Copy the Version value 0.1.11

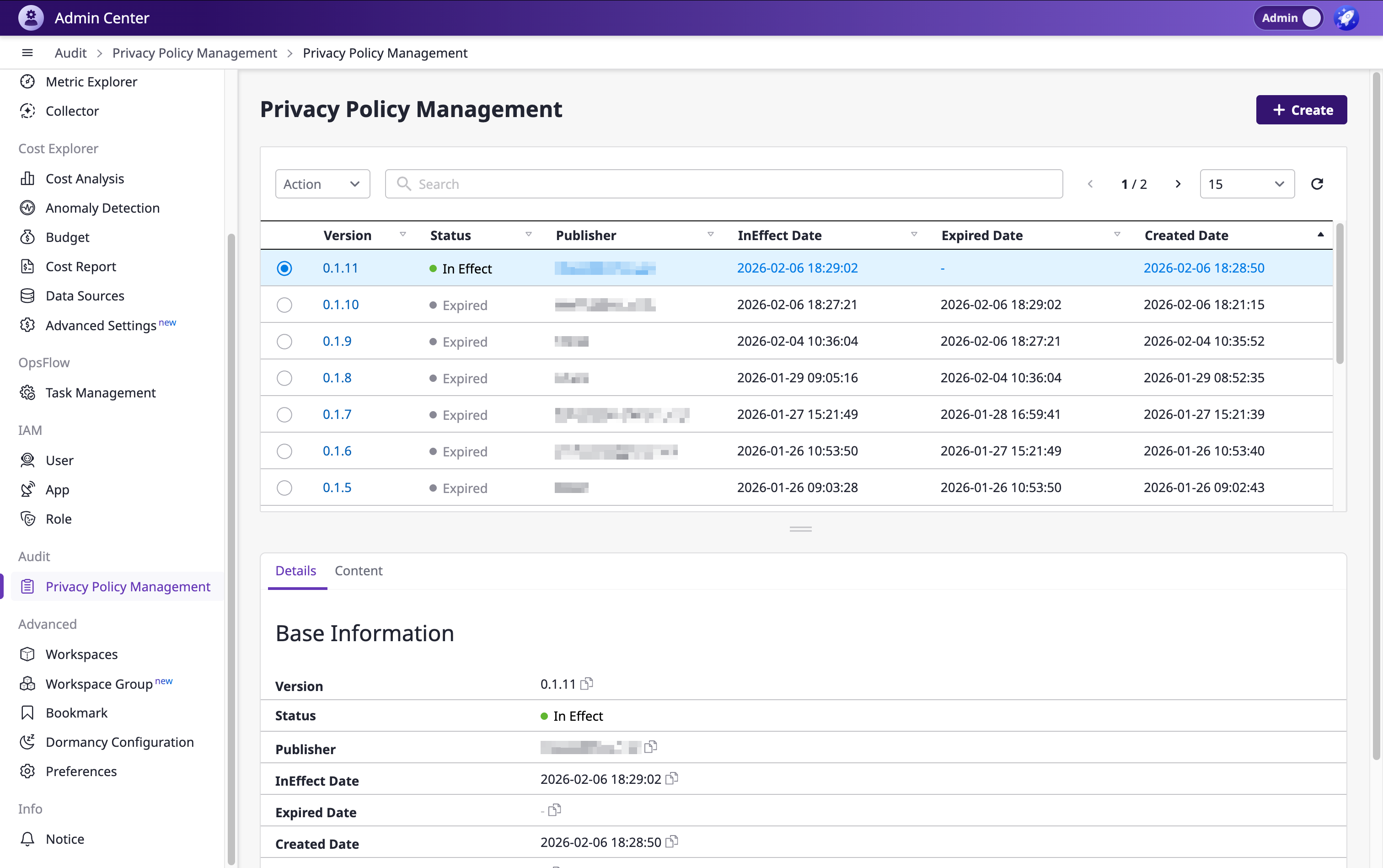[x=587, y=684]
